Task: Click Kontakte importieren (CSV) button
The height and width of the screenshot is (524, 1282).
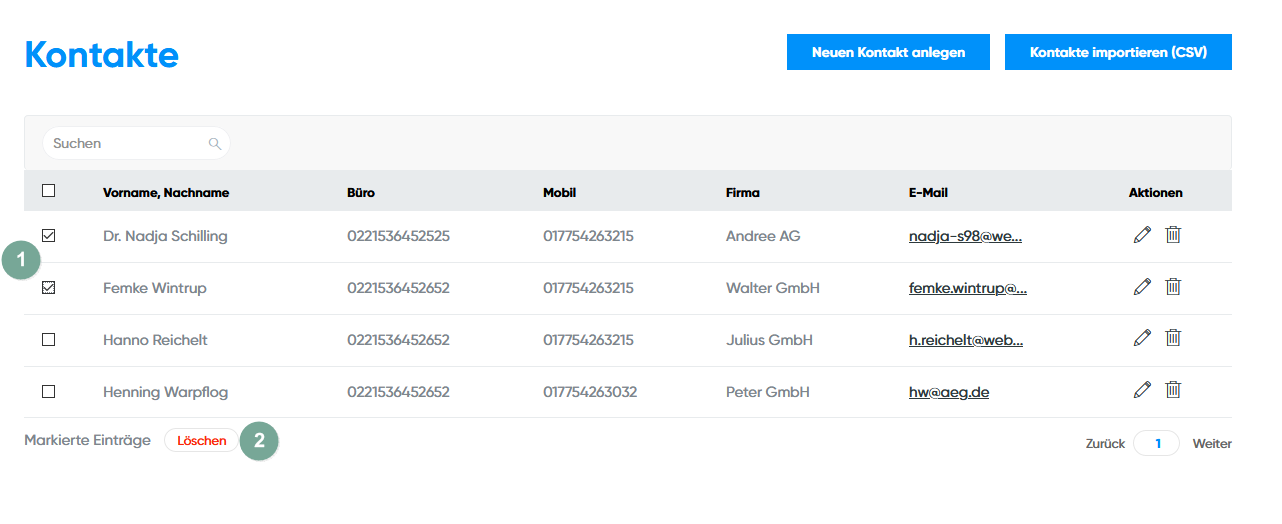Action: (1117, 52)
